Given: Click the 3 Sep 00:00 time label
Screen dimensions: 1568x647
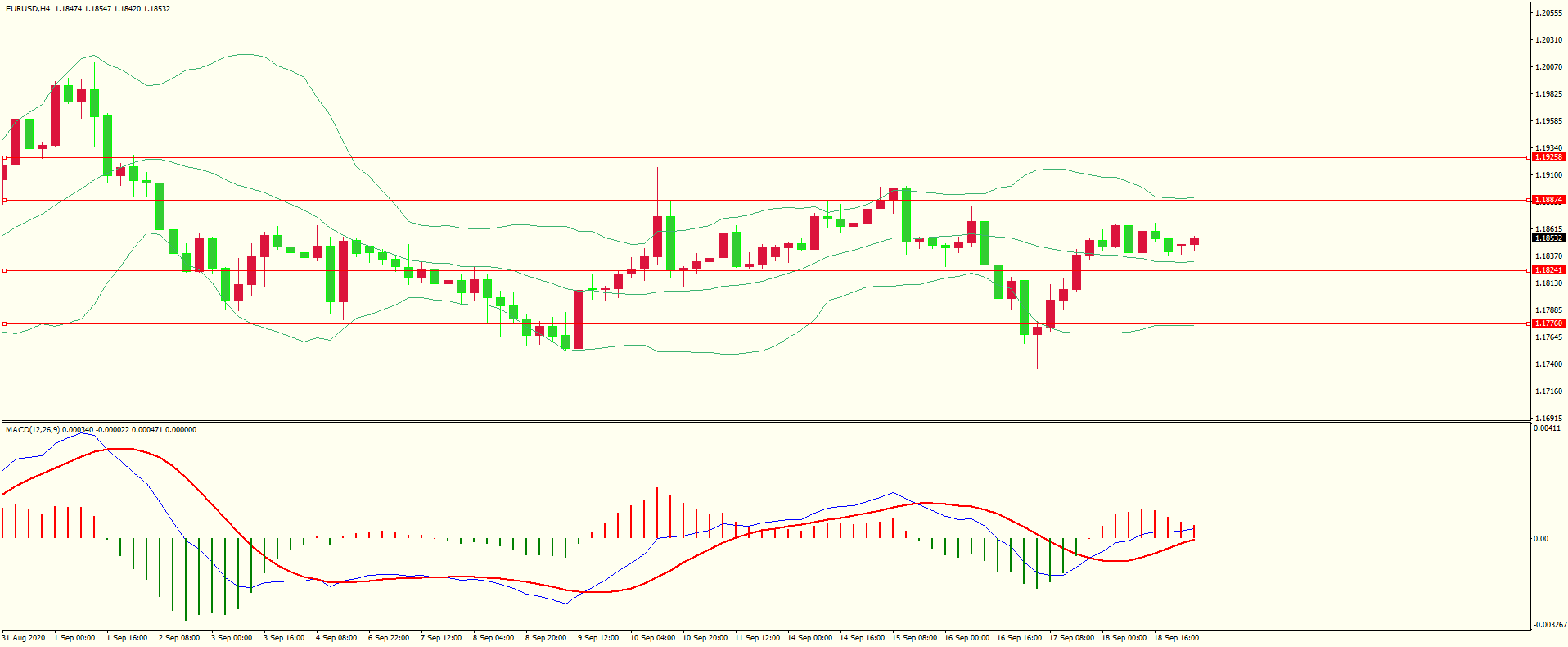Looking at the screenshot, I should (x=232, y=638).
